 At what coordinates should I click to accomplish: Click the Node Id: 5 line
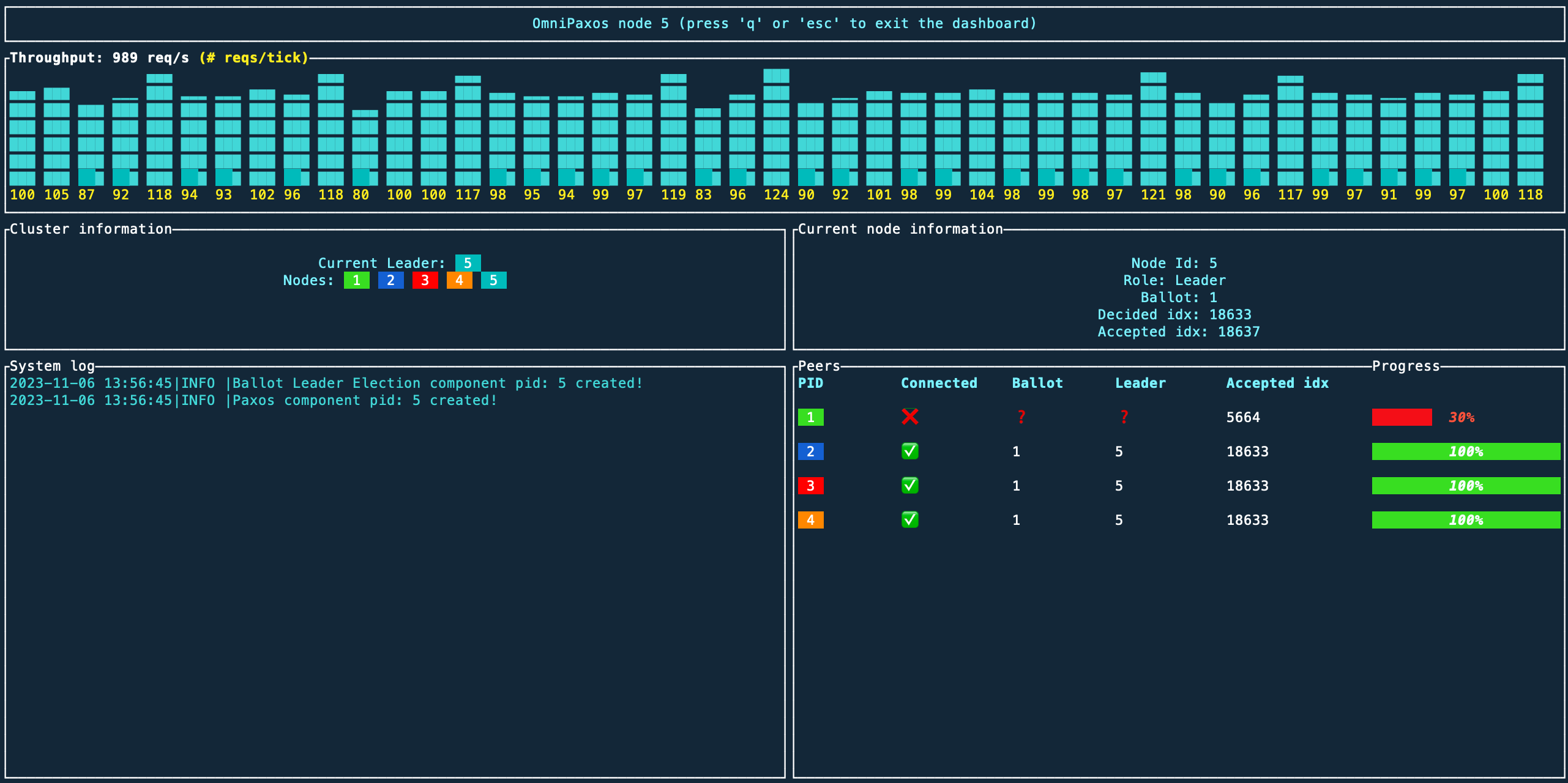tap(1174, 263)
